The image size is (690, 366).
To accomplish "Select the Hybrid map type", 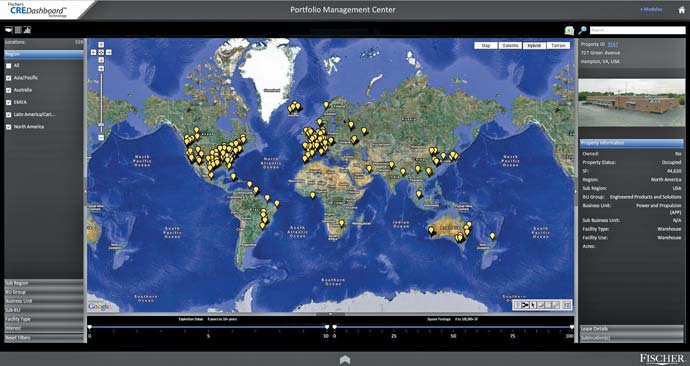I will point(534,45).
